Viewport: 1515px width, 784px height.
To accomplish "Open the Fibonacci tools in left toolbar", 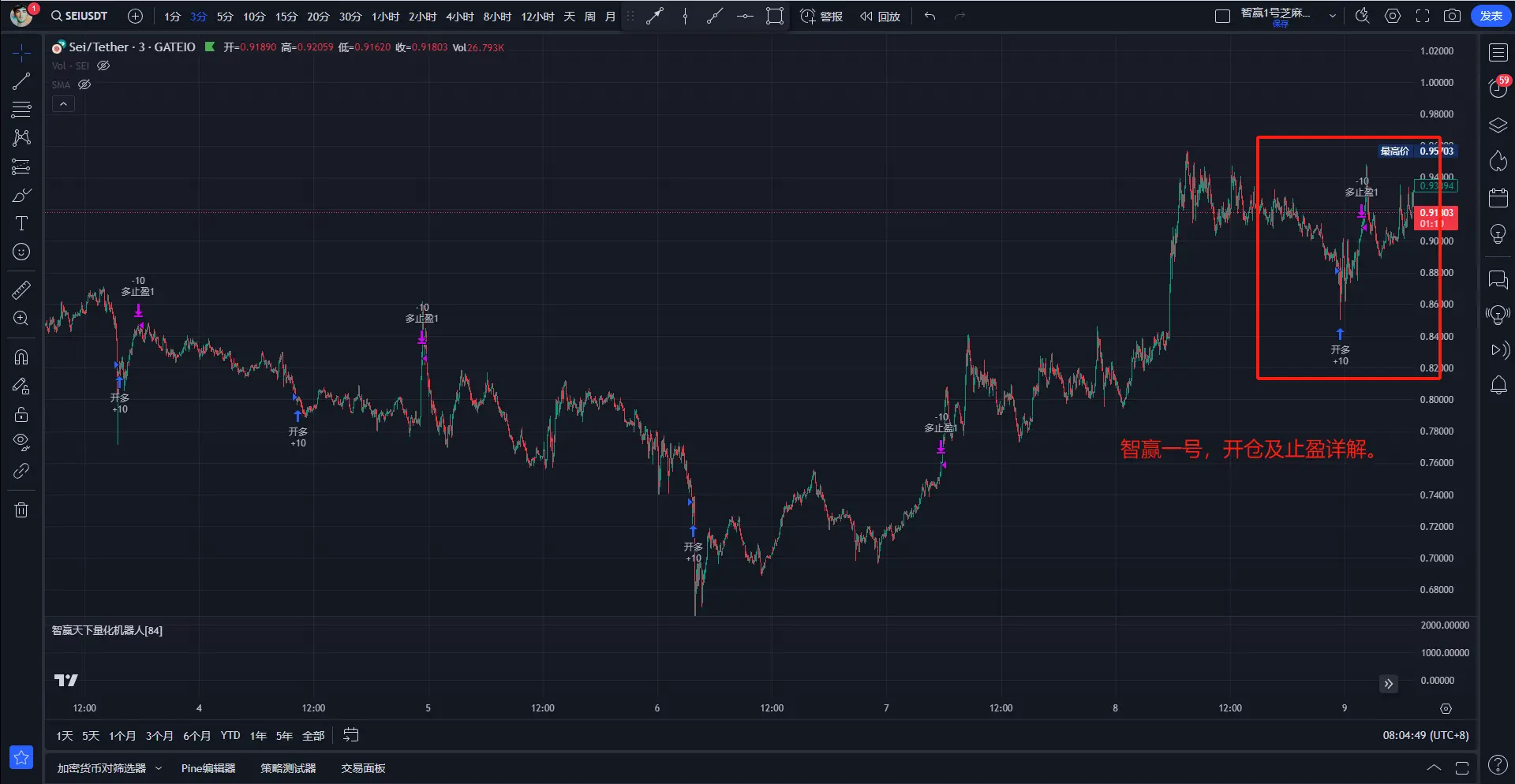I will (21, 110).
